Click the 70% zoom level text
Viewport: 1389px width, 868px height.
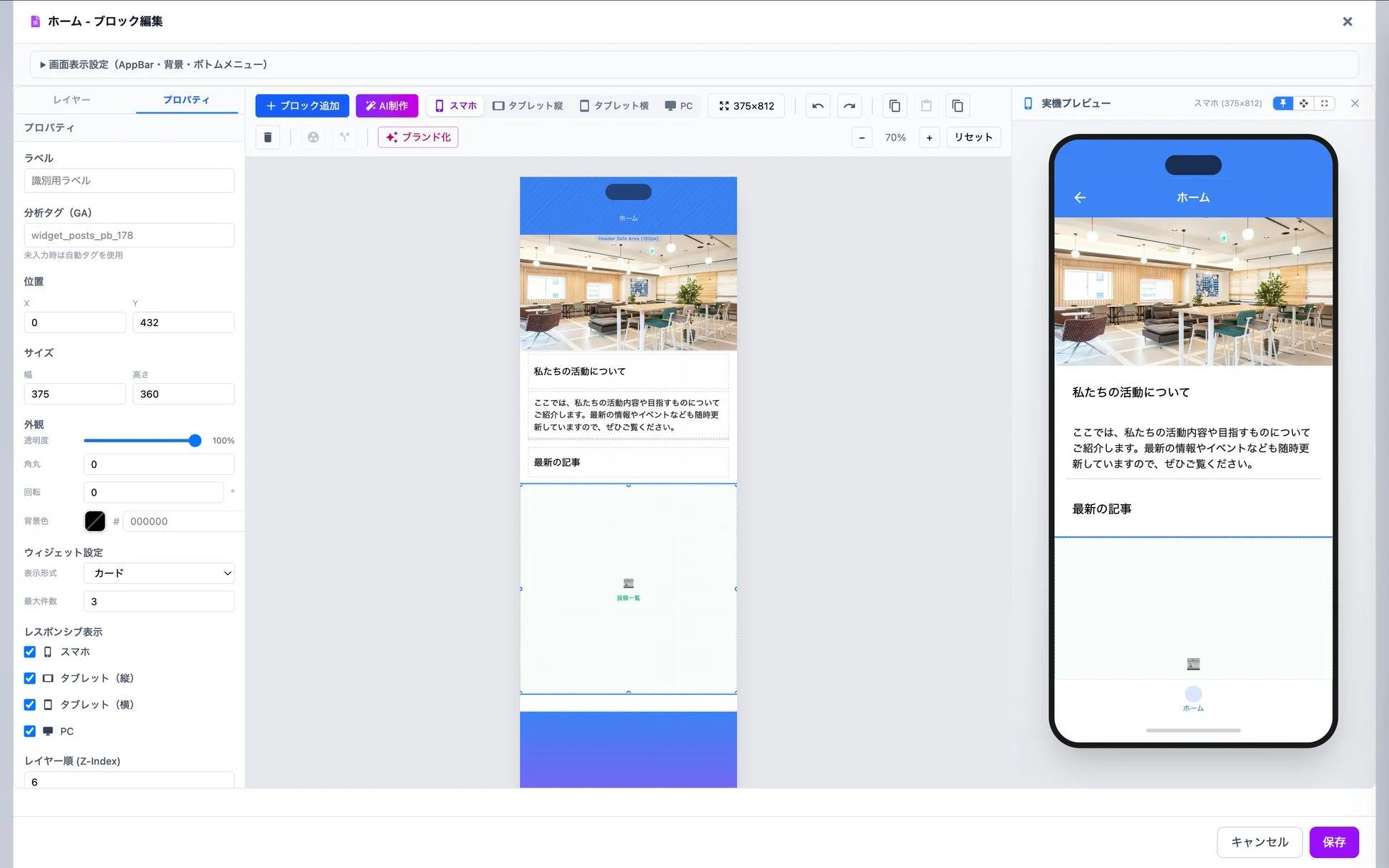(895, 137)
